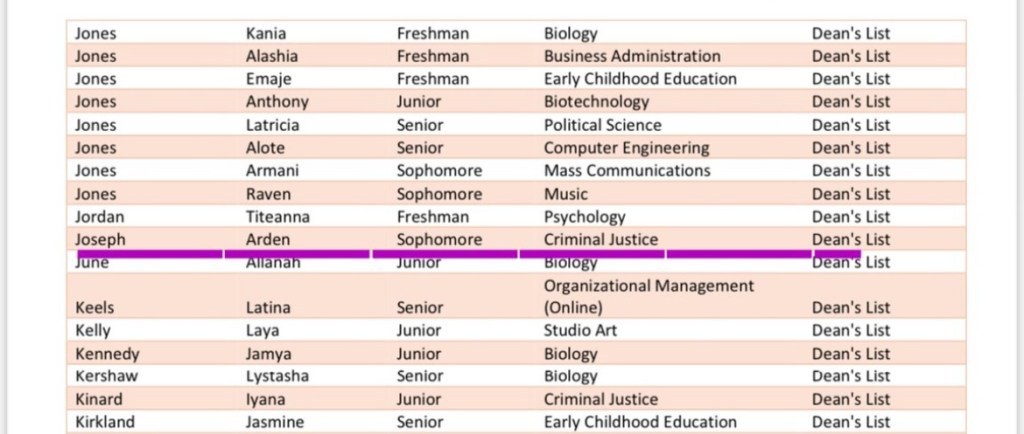The image size is (1024, 434).
Task: Select the Music major cell
Action: pyautogui.click(x=565, y=194)
